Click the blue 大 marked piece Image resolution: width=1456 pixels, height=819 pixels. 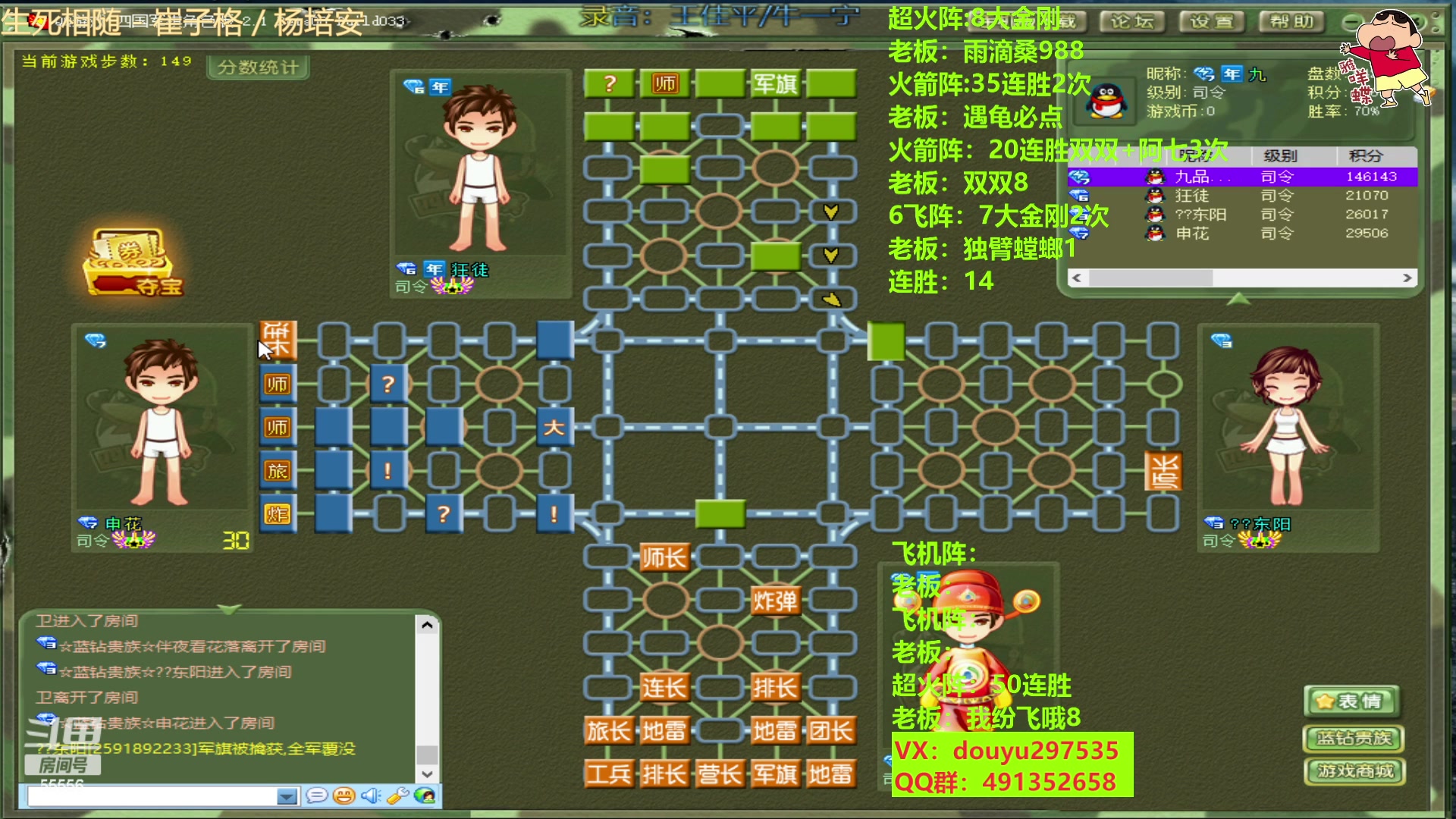pos(554,427)
